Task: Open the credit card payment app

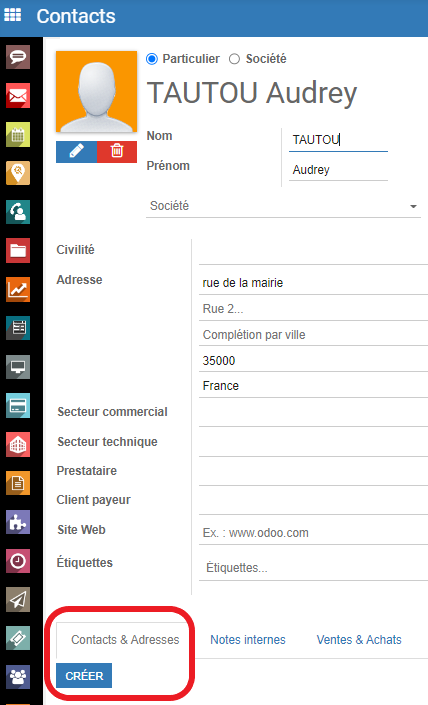Action: [x=18, y=406]
